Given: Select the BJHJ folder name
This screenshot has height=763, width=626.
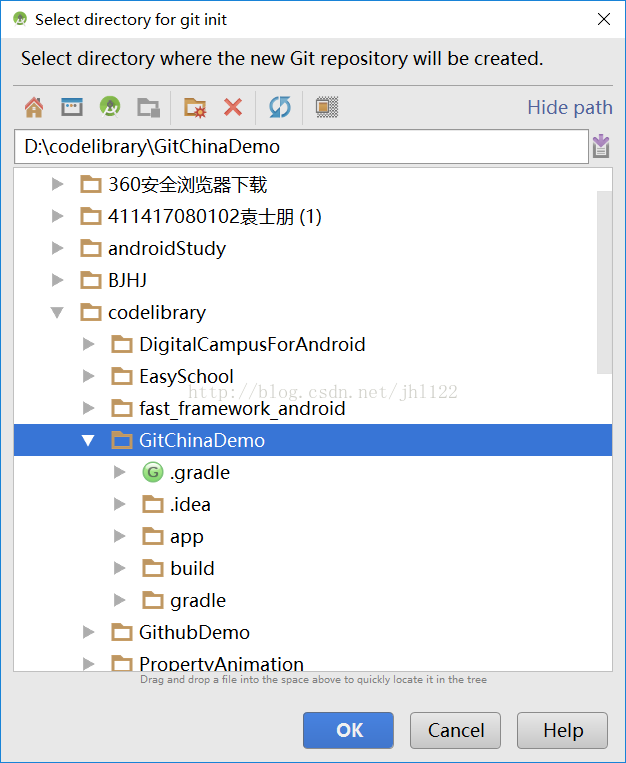Looking at the screenshot, I should 128,280.
